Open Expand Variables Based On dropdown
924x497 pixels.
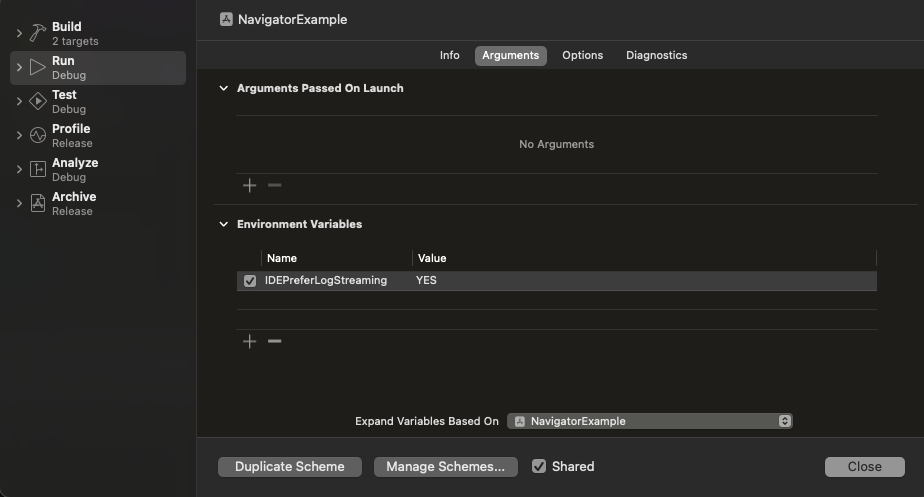tap(649, 421)
